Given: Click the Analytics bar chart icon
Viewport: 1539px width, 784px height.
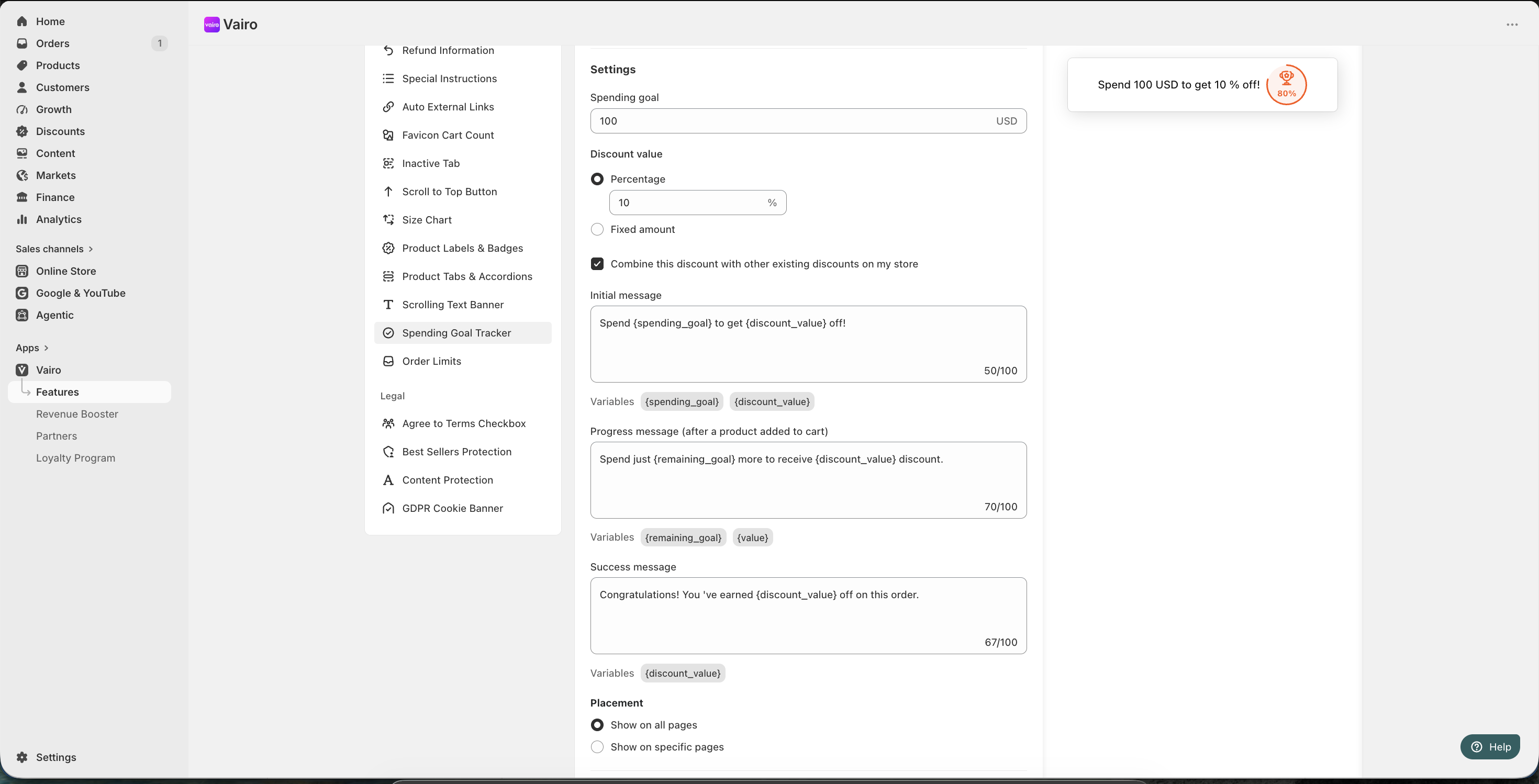Looking at the screenshot, I should point(22,220).
